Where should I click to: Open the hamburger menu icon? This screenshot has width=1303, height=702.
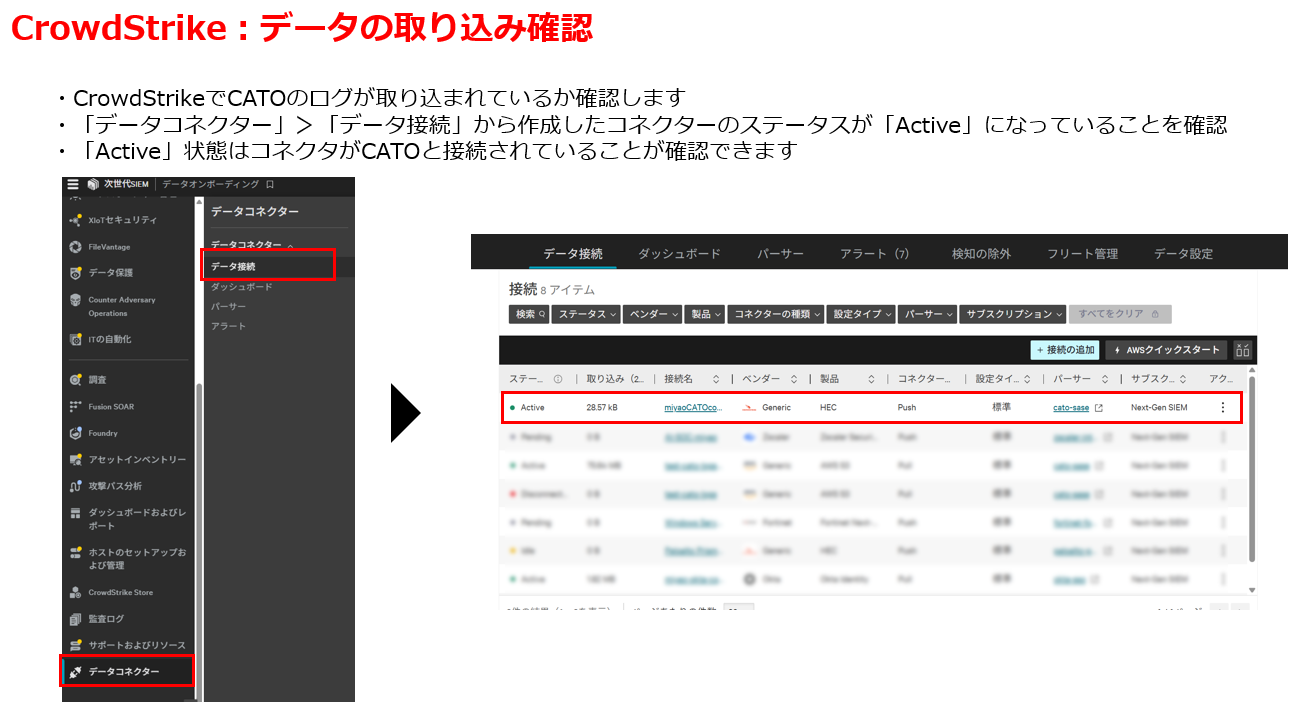click(73, 185)
